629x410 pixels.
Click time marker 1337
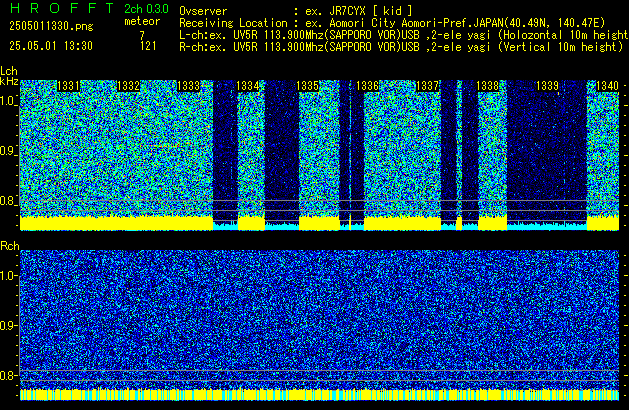pos(427,86)
